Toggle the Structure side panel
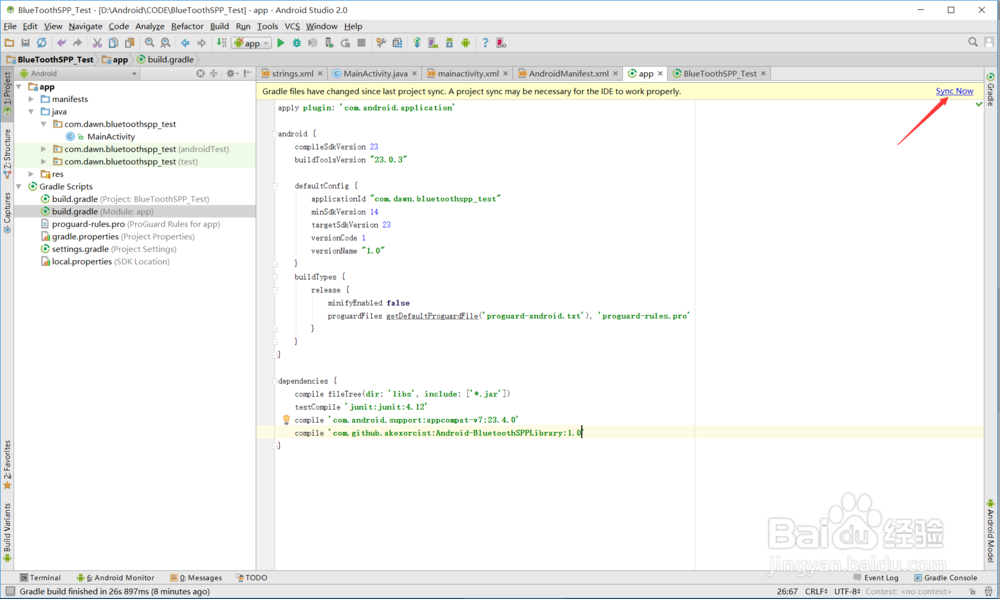This screenshot has width=1000, height=599. (x=7, y=153)
